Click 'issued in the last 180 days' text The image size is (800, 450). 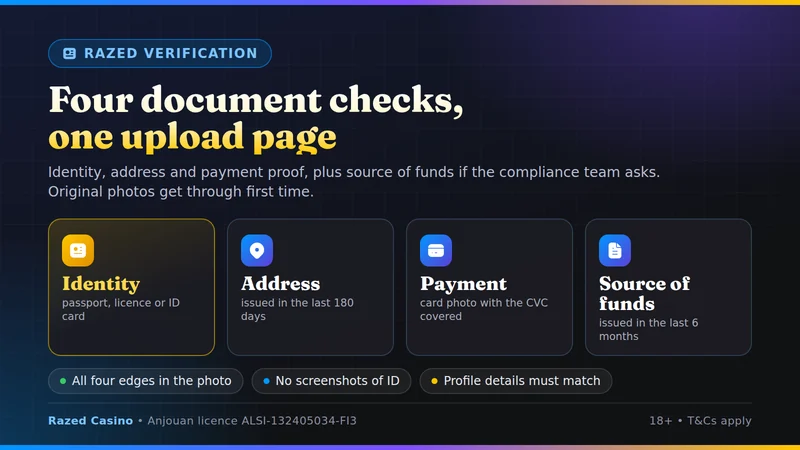coord(297,310)
